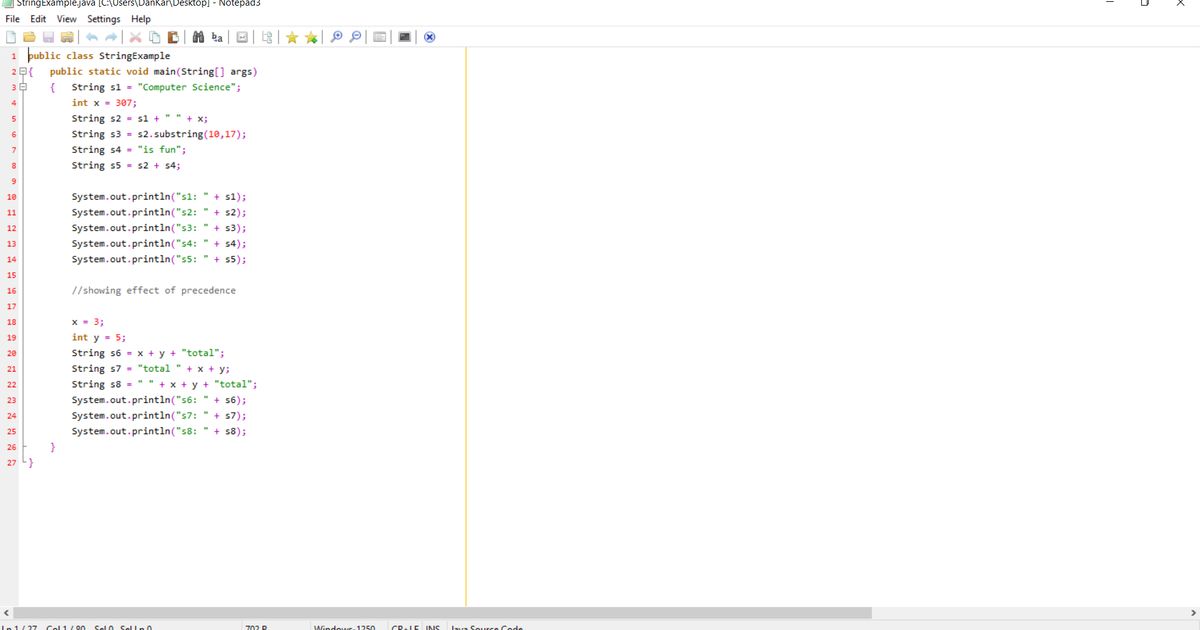Collapse fold marker at closing brace line 26
Screen dimensions: 1200x630
24,447
